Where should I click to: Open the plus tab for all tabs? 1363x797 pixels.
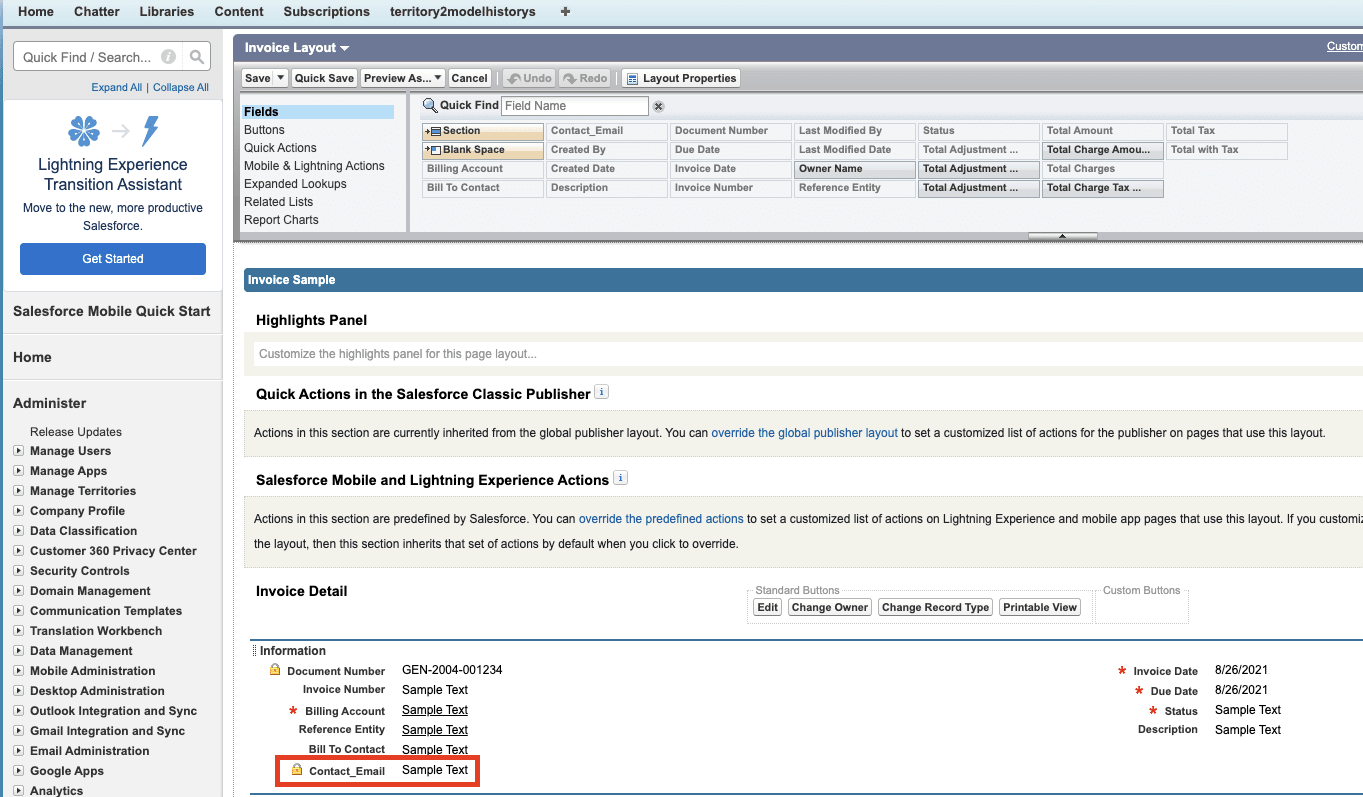point(565,12)
